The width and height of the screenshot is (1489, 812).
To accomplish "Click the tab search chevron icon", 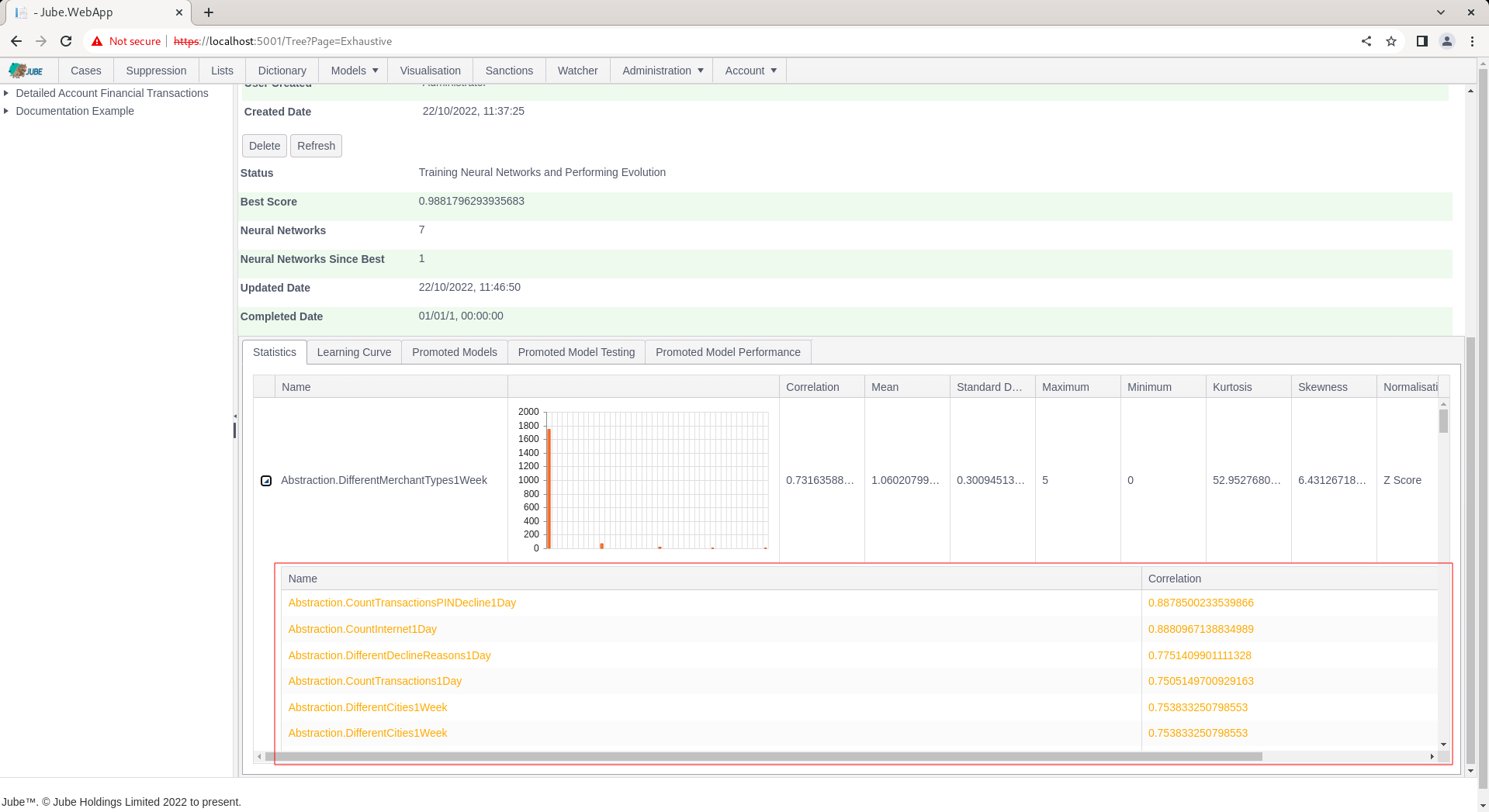I will (x=1441, y=12).
